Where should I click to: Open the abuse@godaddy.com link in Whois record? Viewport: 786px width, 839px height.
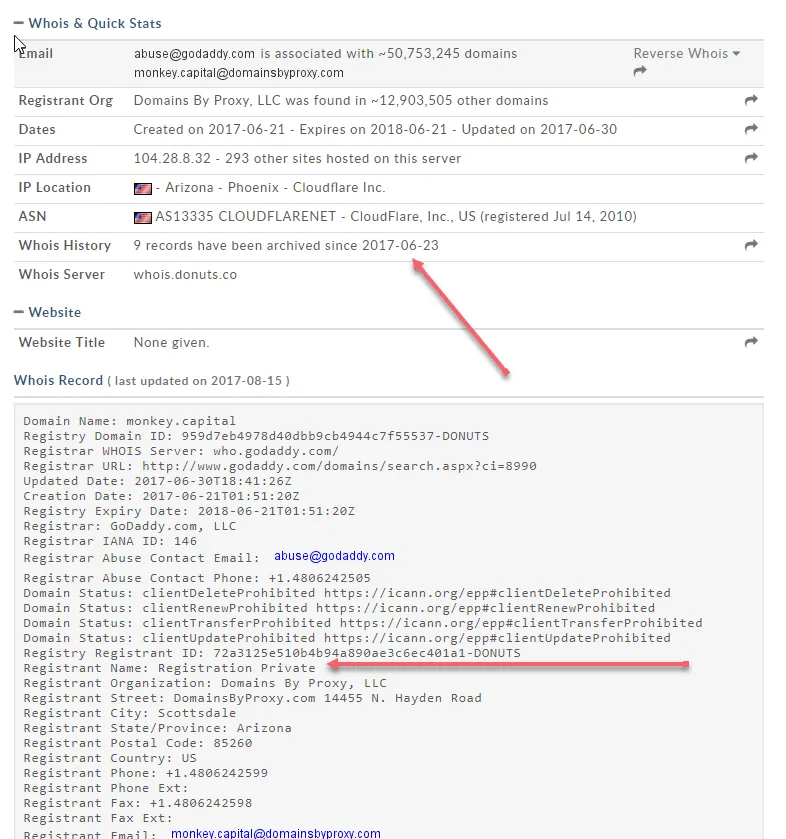pos(334,556)
